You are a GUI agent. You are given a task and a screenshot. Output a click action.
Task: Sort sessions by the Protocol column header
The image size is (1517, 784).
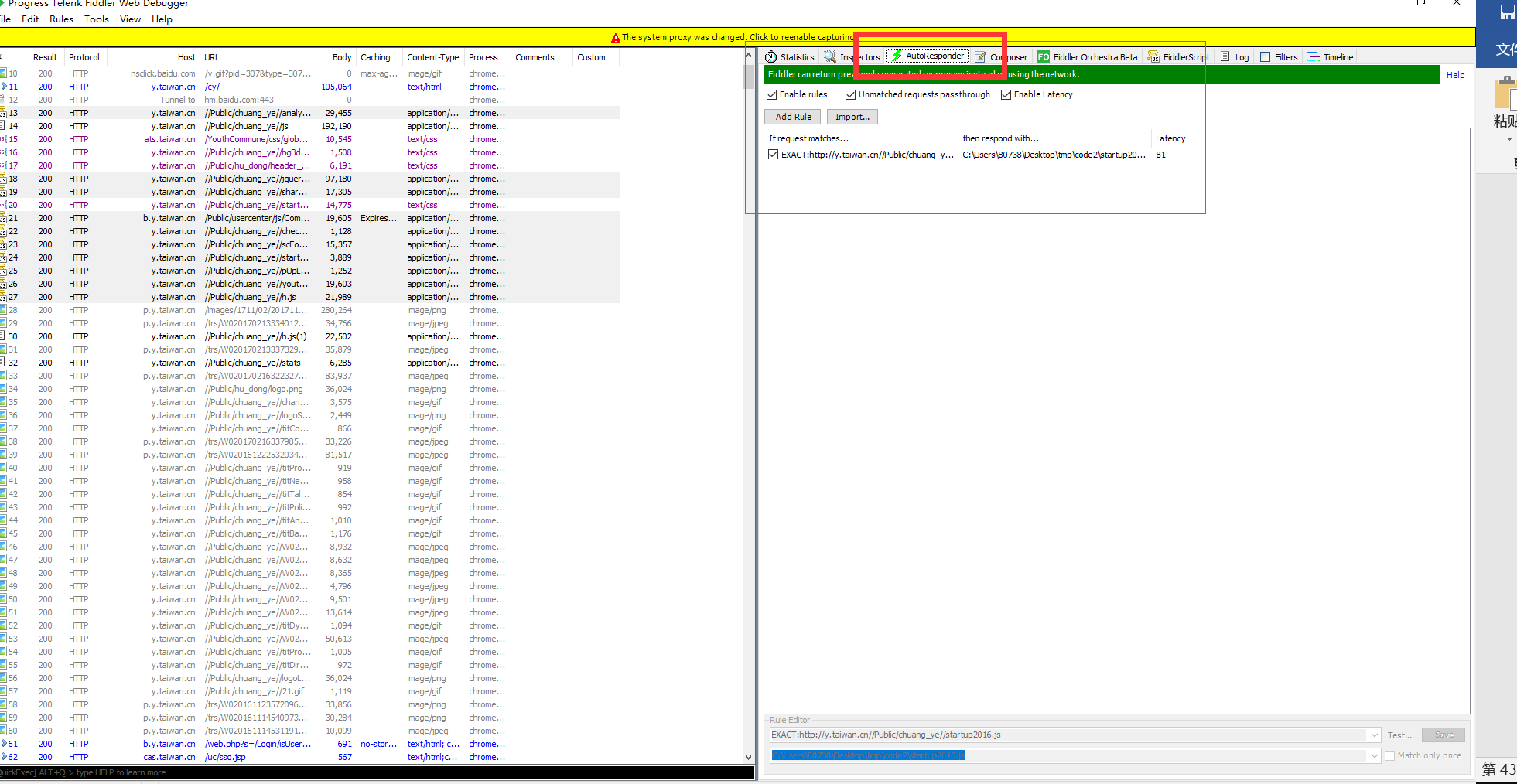point(84,57)
